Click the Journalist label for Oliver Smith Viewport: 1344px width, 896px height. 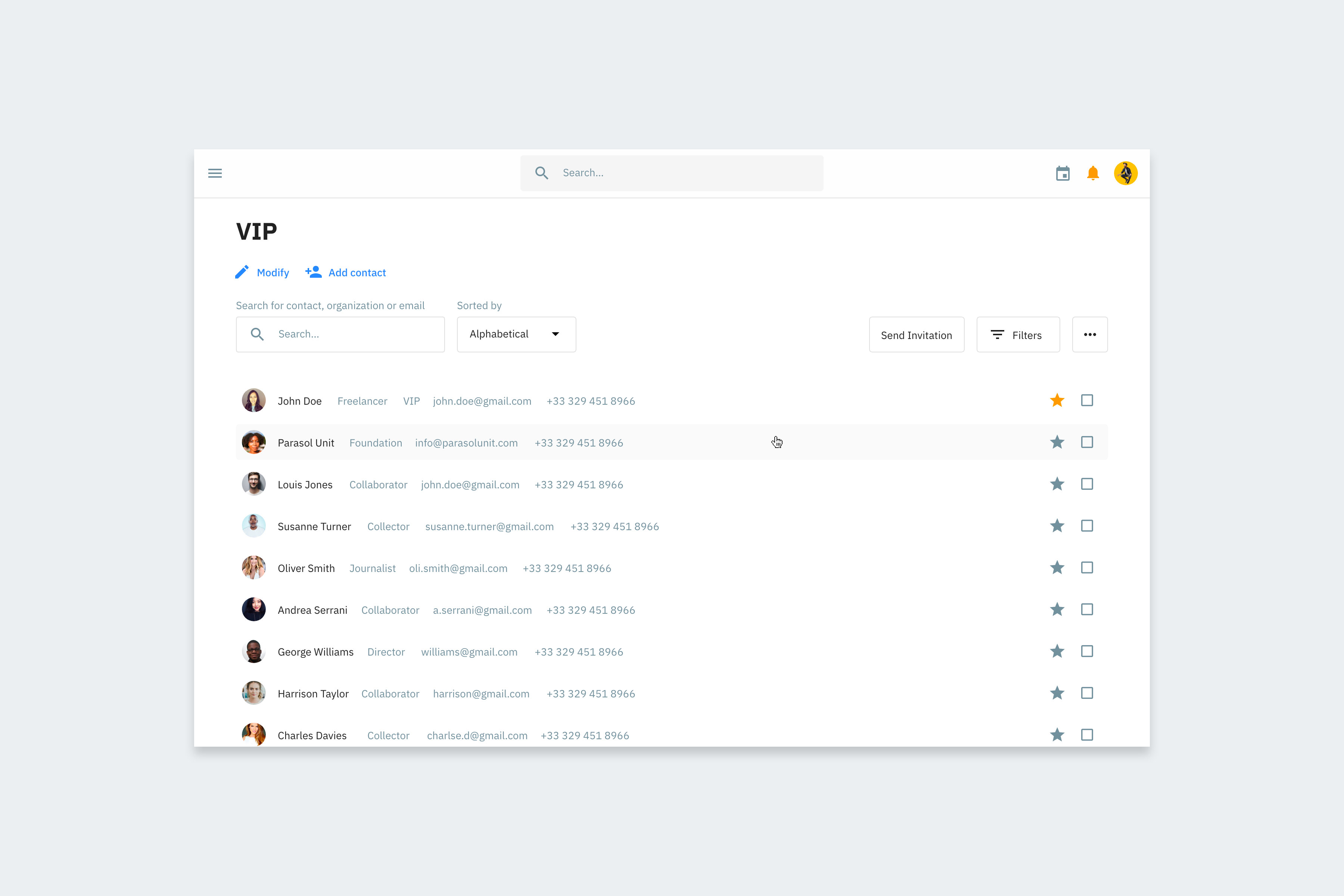click(373, 569)
